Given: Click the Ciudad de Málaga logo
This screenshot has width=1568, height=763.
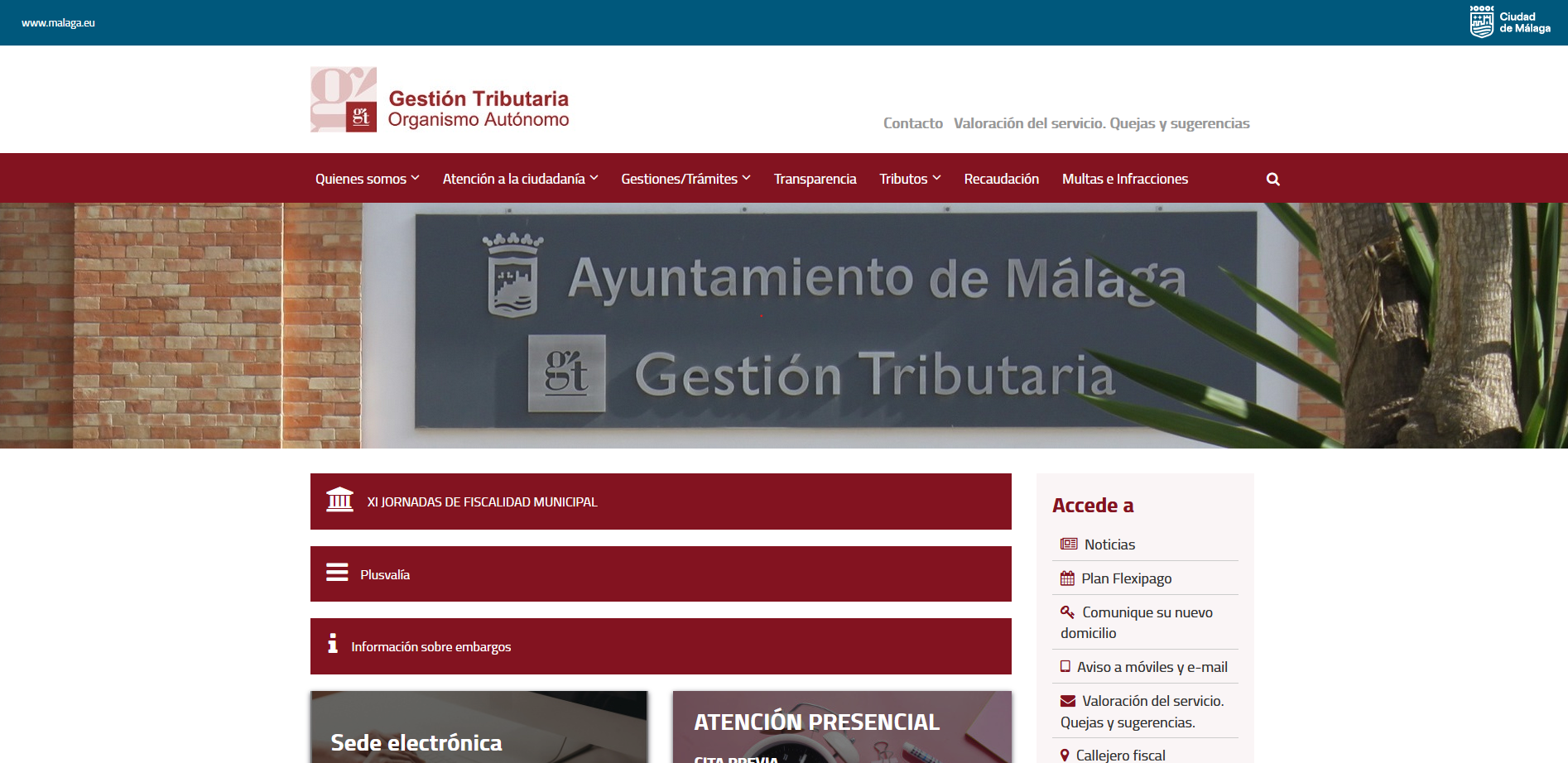Looking at the screenshot, I should 1510,22.
